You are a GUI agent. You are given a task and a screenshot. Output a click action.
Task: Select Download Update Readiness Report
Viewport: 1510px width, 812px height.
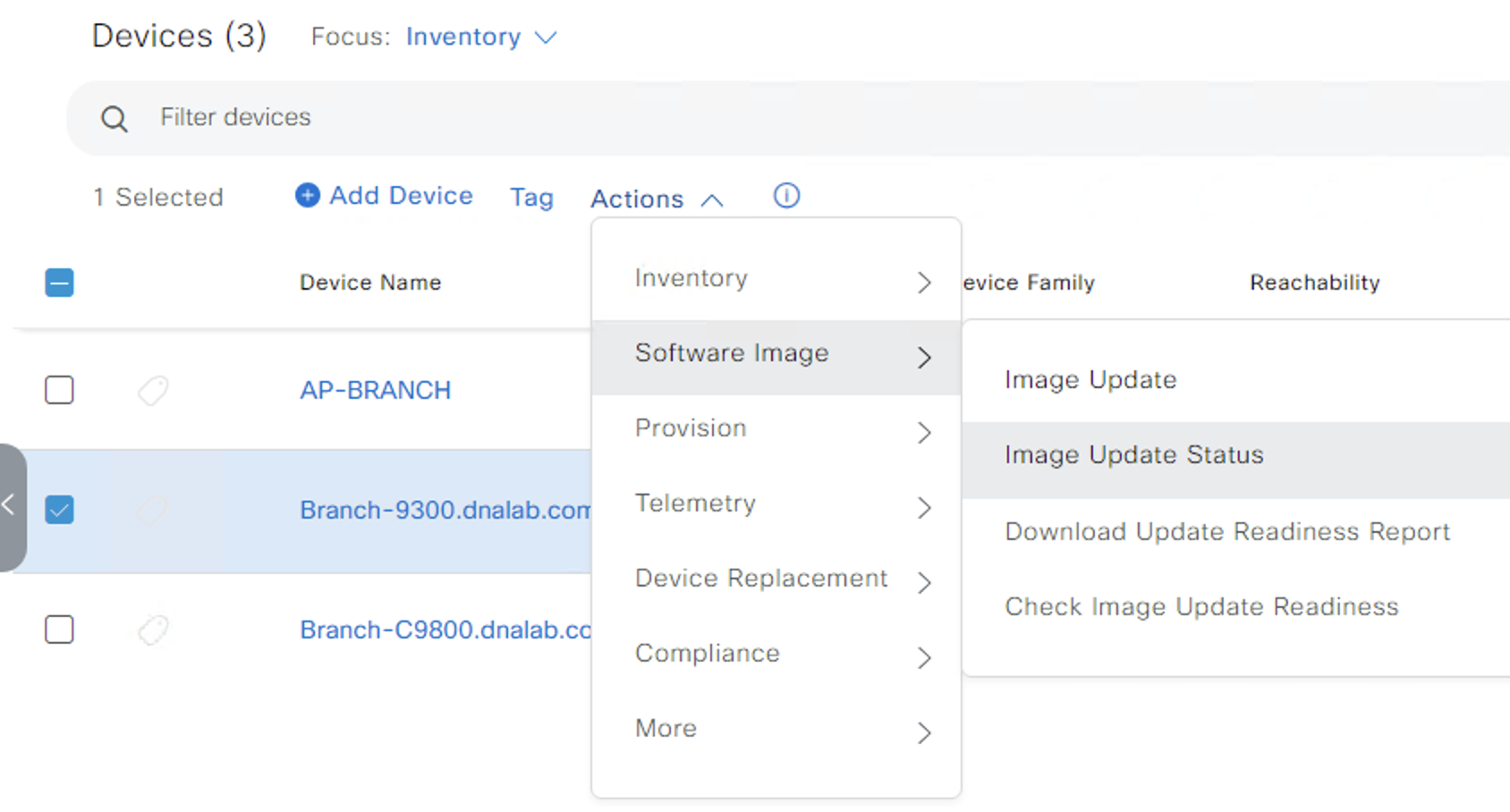pos(1227,531)
